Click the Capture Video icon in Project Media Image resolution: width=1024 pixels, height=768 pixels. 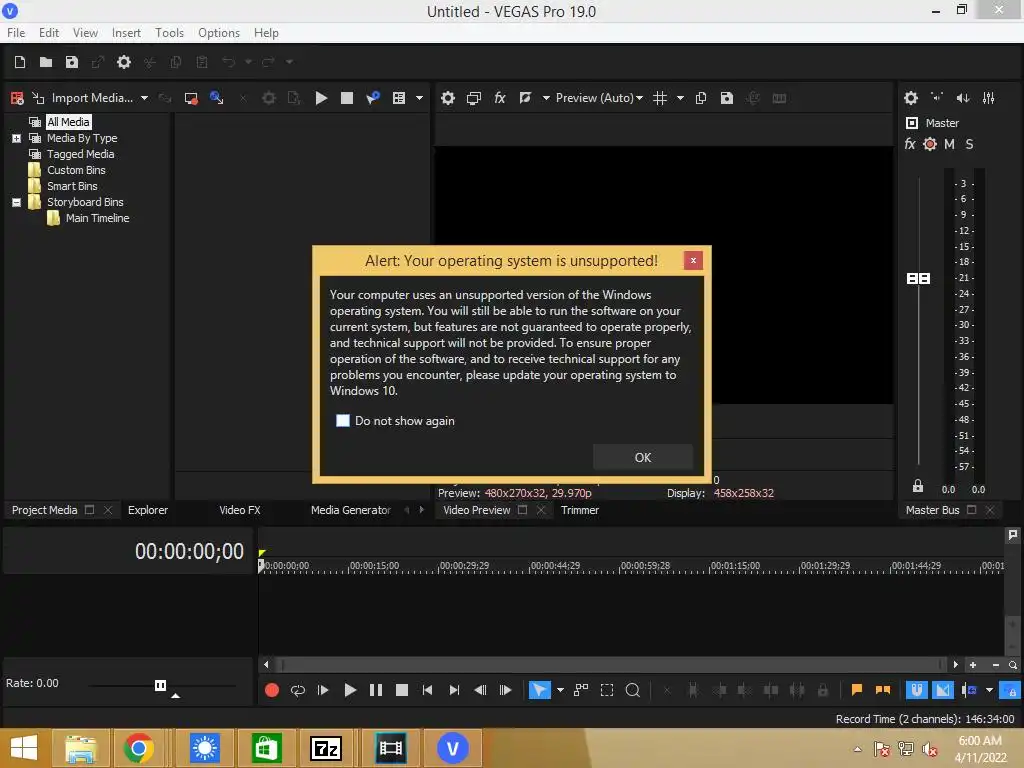[x=191, y=98]
